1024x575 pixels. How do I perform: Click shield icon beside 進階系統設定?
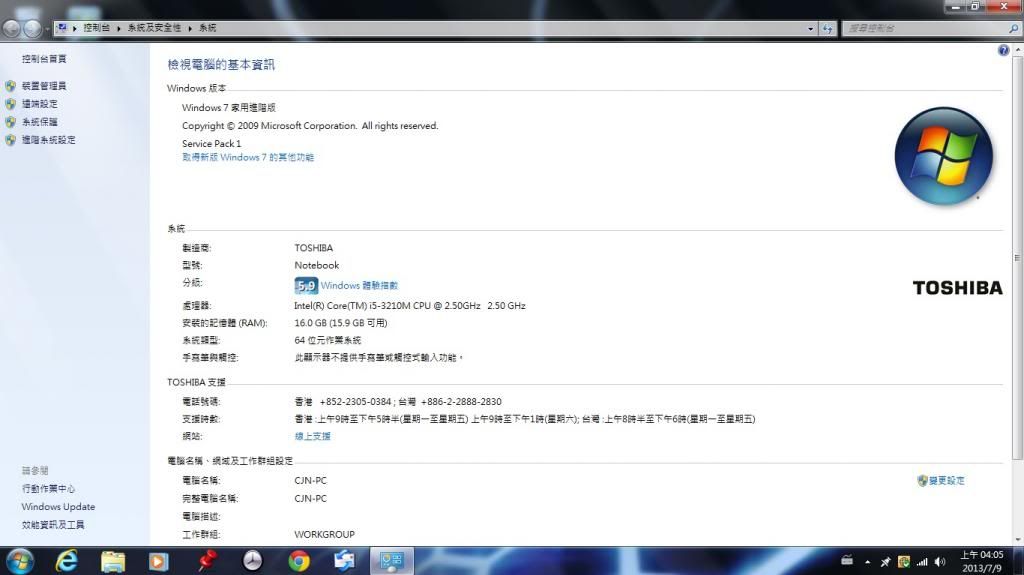tap(10, 140)
